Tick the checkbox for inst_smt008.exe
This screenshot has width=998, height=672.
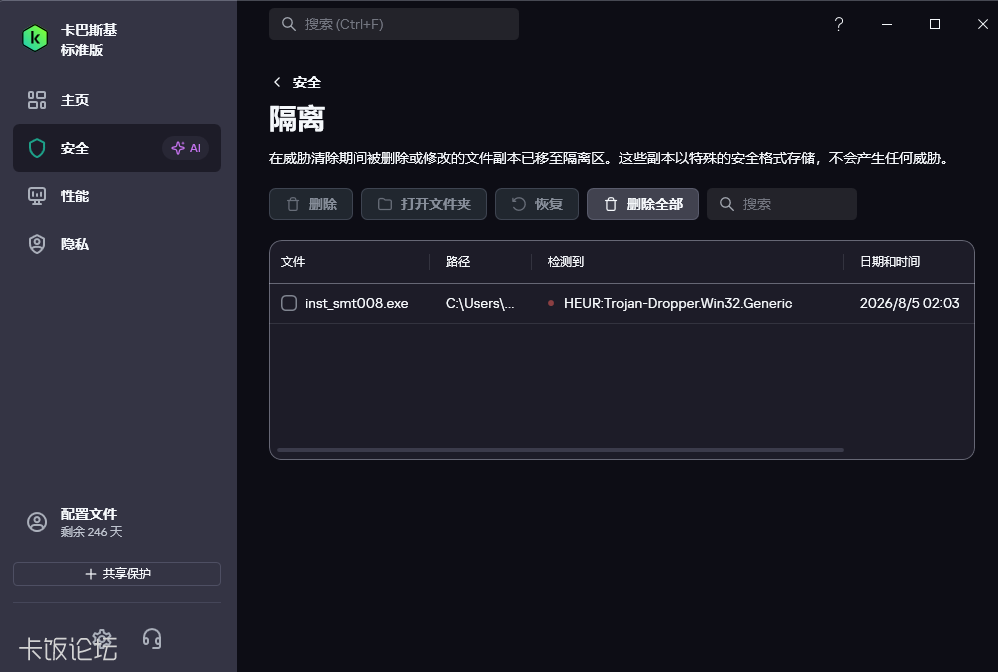point(289,303)
